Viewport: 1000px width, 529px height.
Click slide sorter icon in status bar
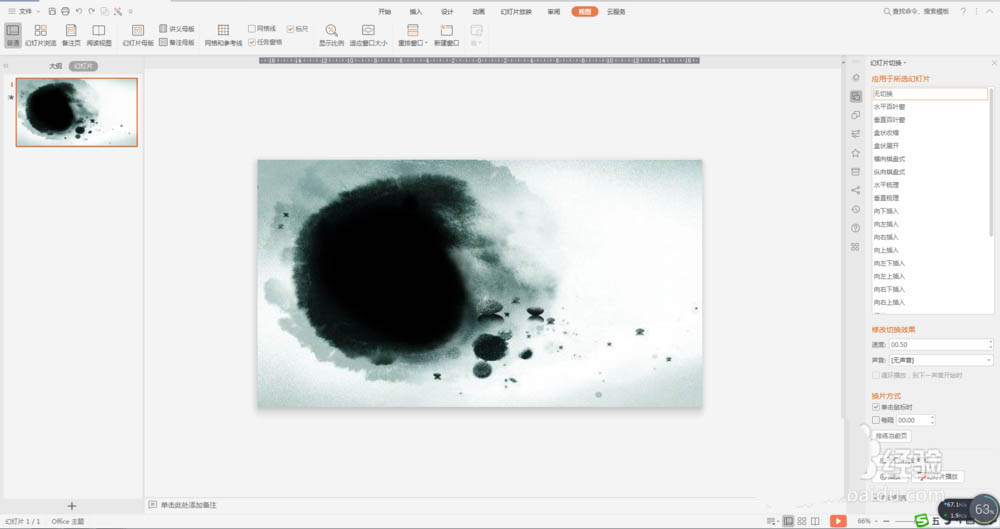tap(802, 521)
